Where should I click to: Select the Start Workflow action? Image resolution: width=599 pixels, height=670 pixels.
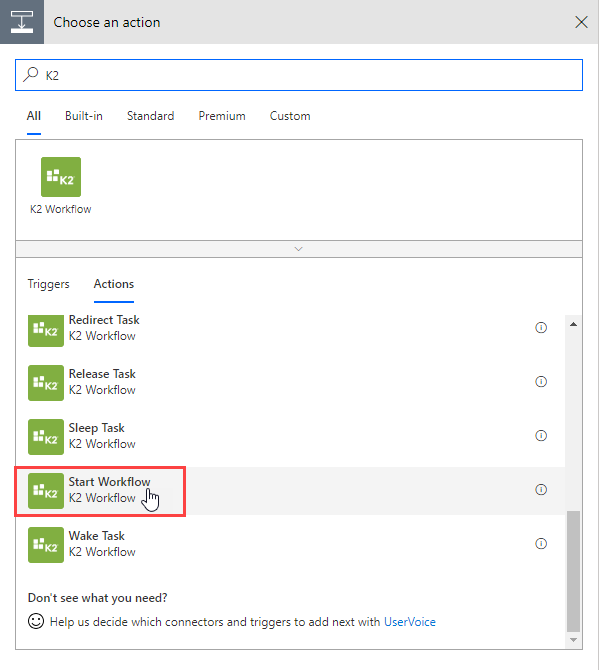coord(290,491)
